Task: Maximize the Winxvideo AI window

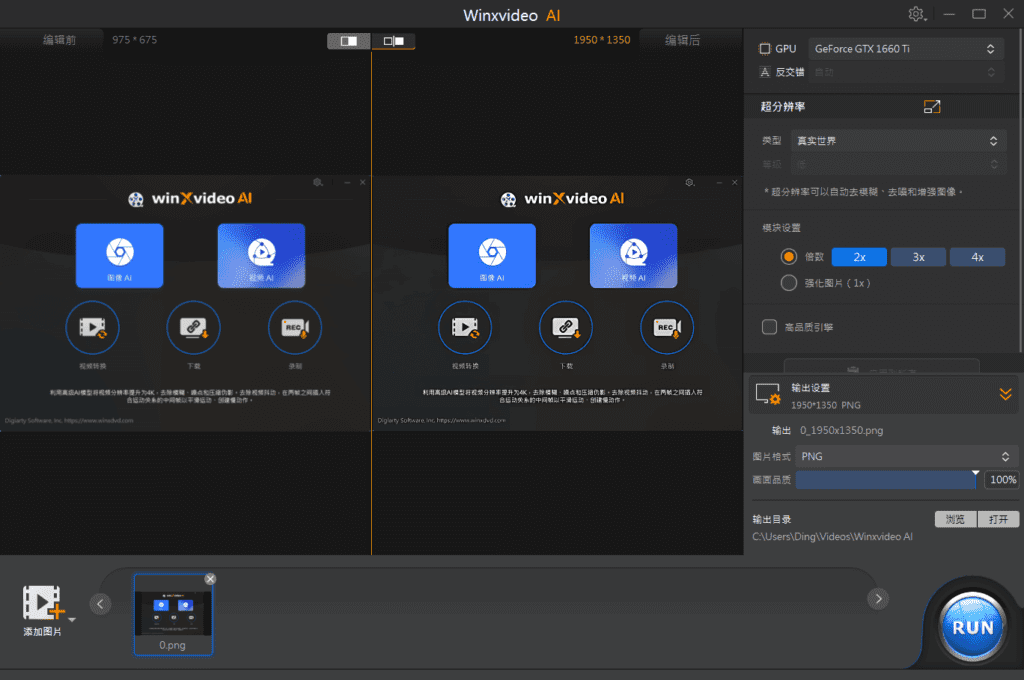Action: 978,14
